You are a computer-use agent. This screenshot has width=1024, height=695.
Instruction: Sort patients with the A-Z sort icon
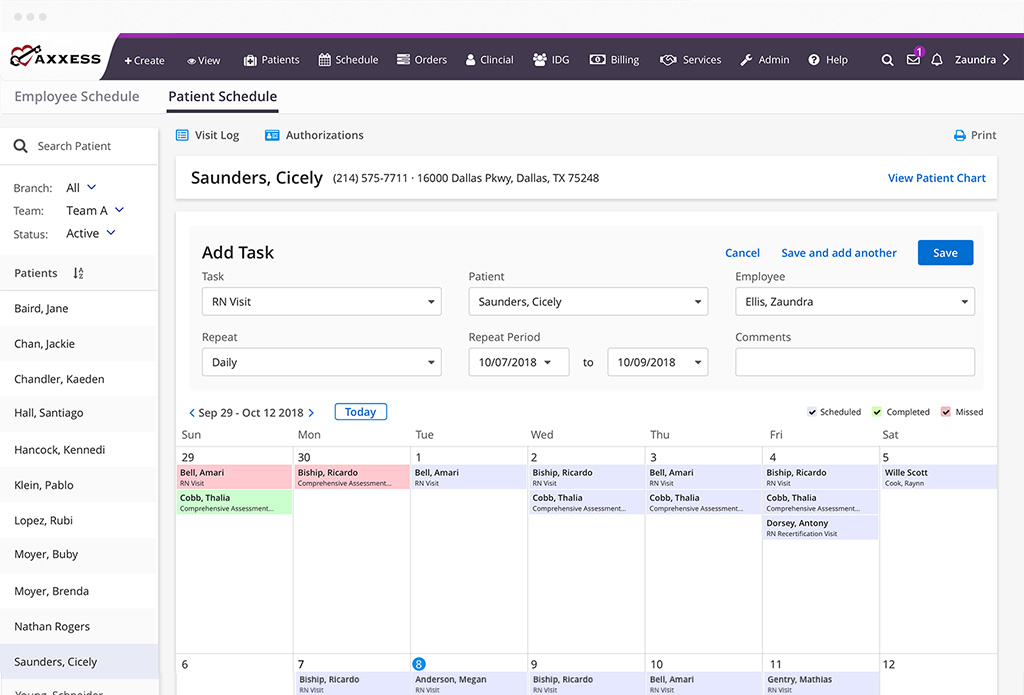pos(79,273)
